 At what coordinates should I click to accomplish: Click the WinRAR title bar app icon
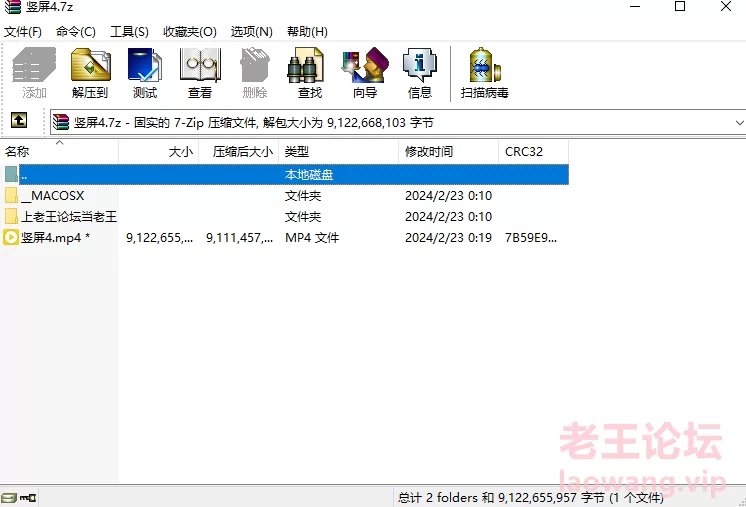pyautogui.click(x=13, y=7)
